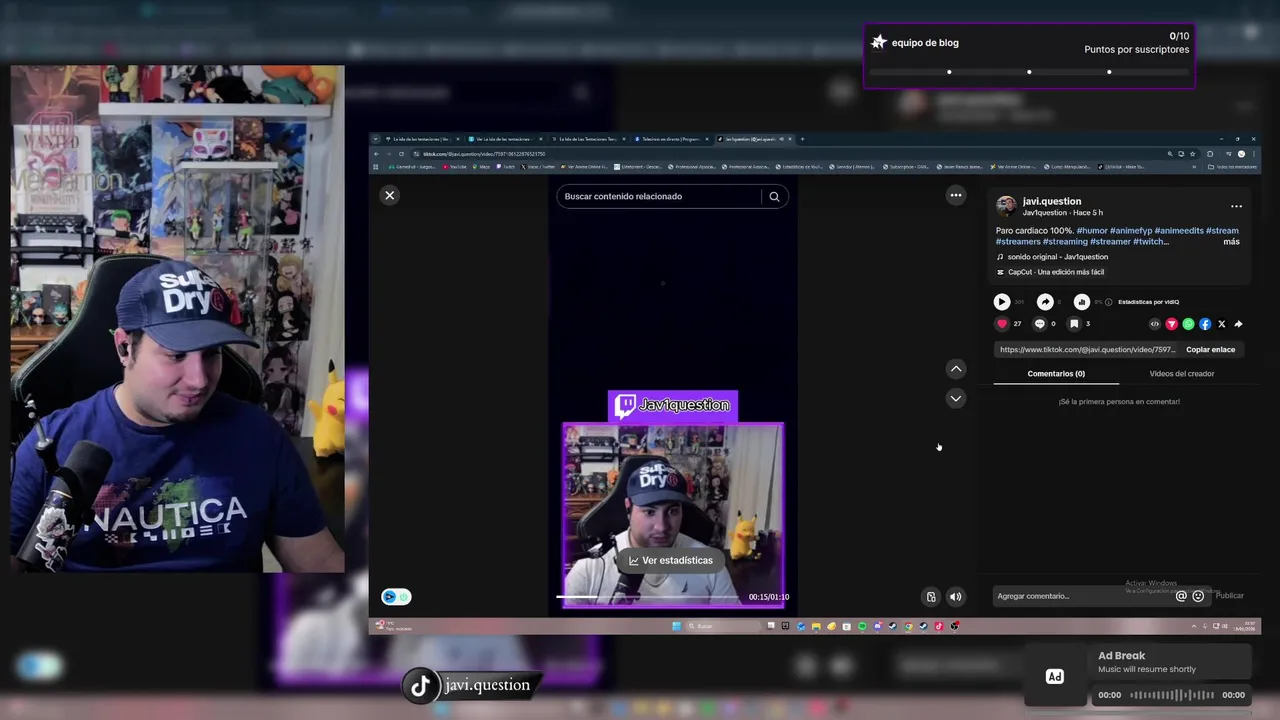The height and width of the screenshot is (720, 1280).
Task: Switch to 'Videos del creador' tab
Action: [1182, 374]
